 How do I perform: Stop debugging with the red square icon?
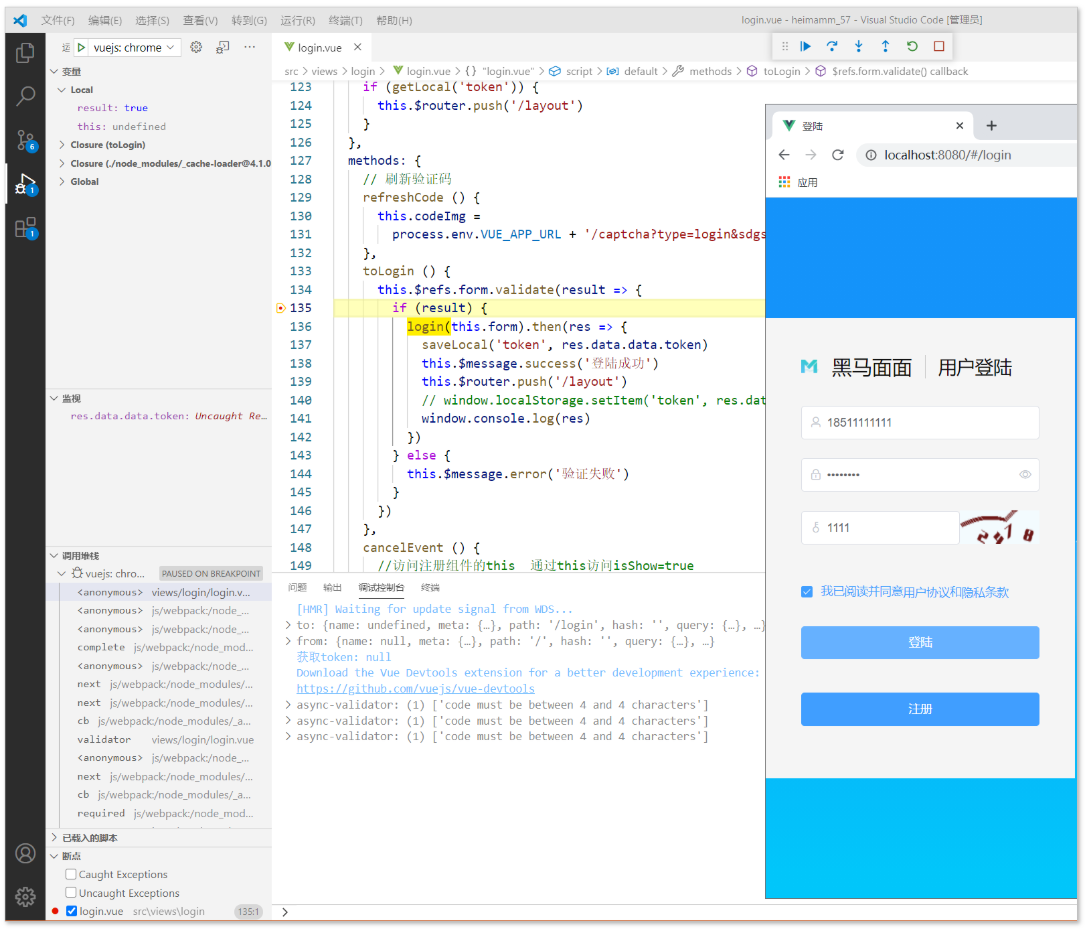pos(939,47)
